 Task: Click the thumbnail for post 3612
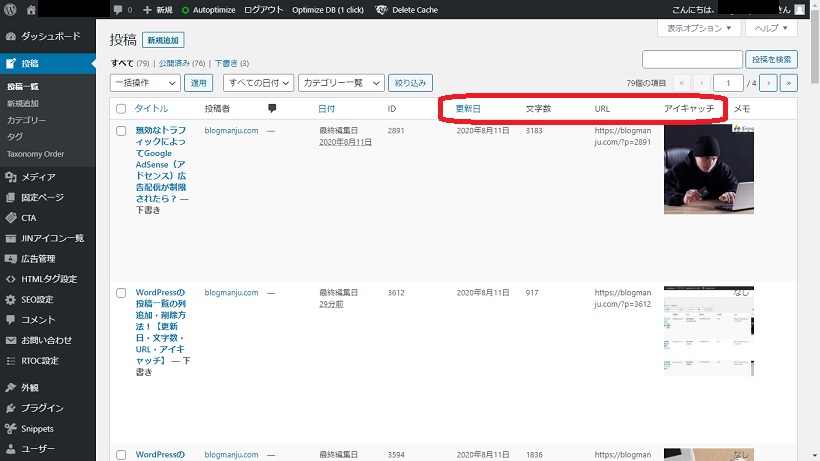click(x=709, y=331)
